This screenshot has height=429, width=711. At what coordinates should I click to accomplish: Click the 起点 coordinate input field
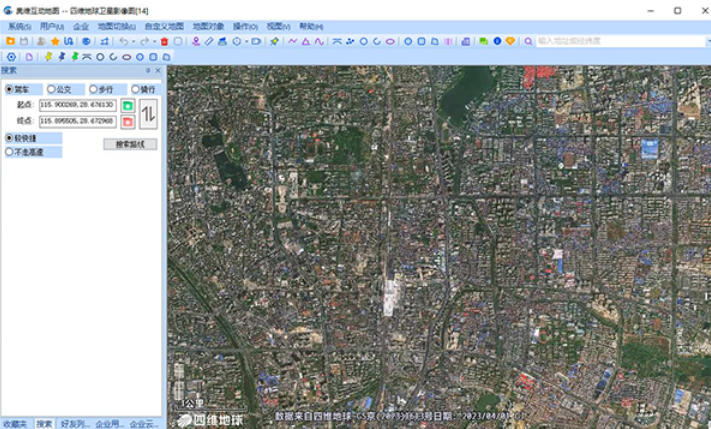[x=77, y=105]
